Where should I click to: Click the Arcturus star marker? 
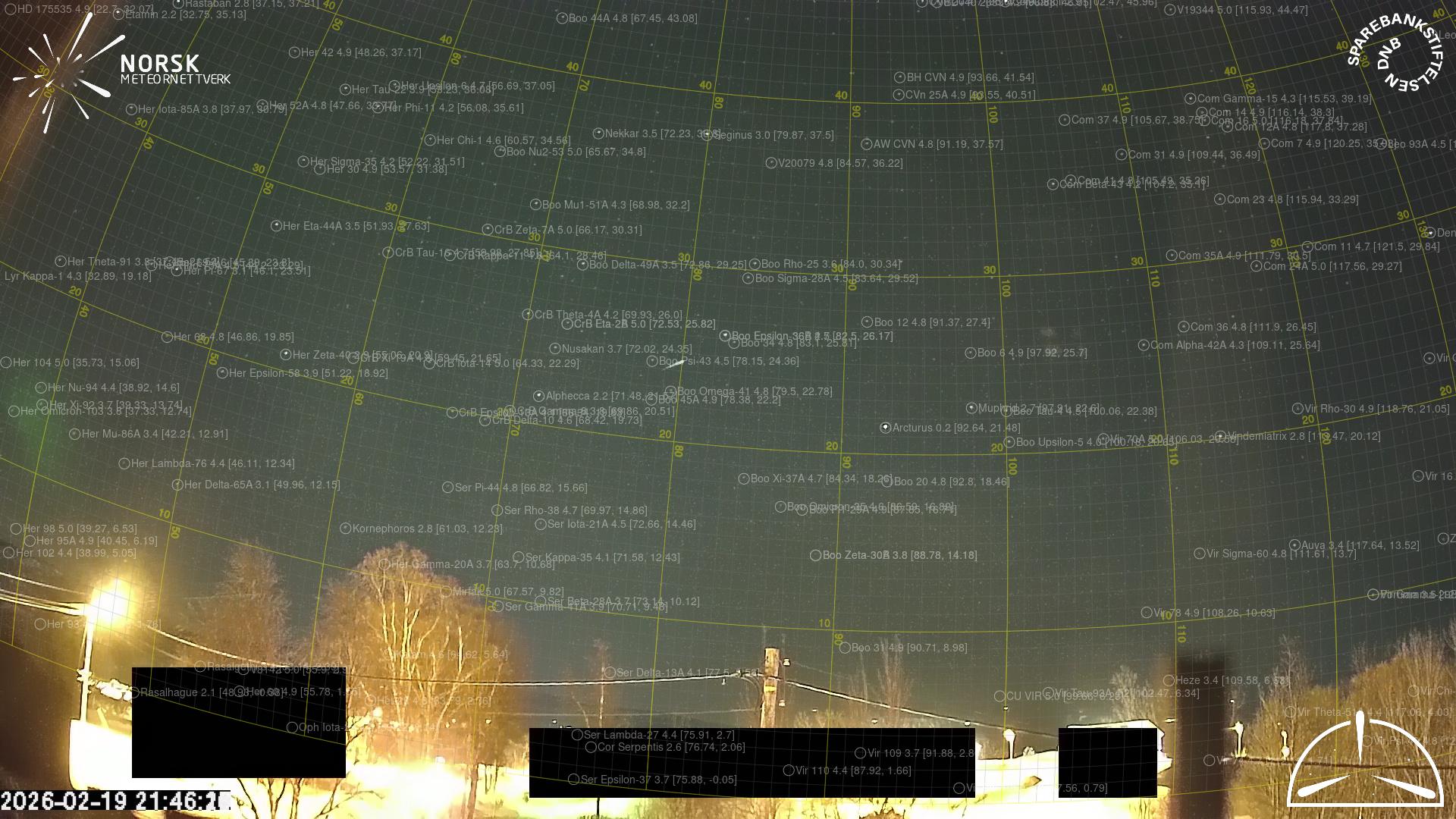[885, 428]
